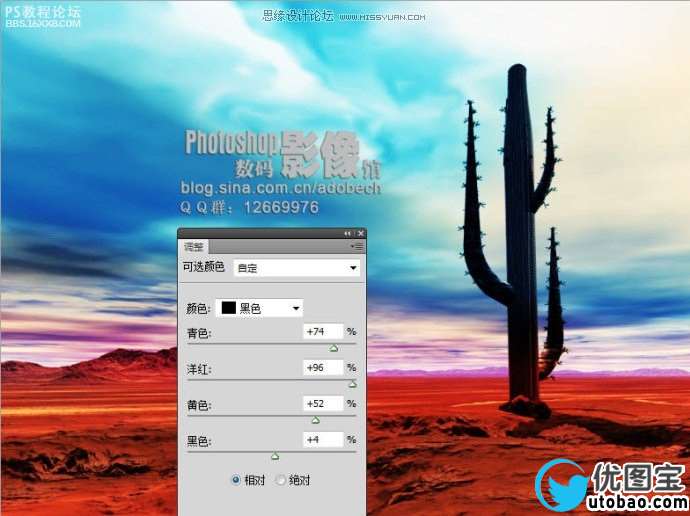
Task: Click the 可选颜色 label text
Action: (203, 267)
